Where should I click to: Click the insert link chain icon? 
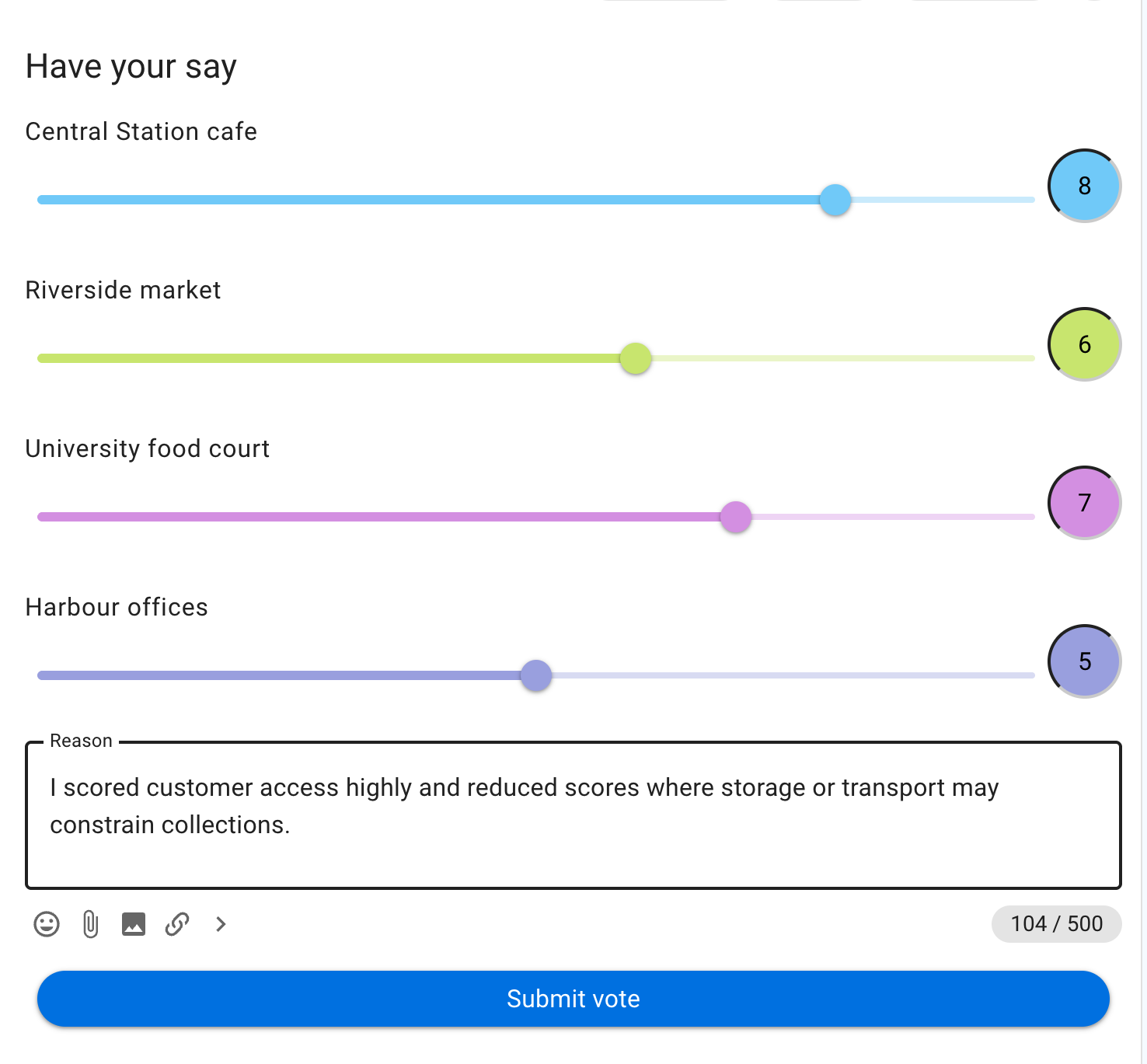(x=177, y=924)
